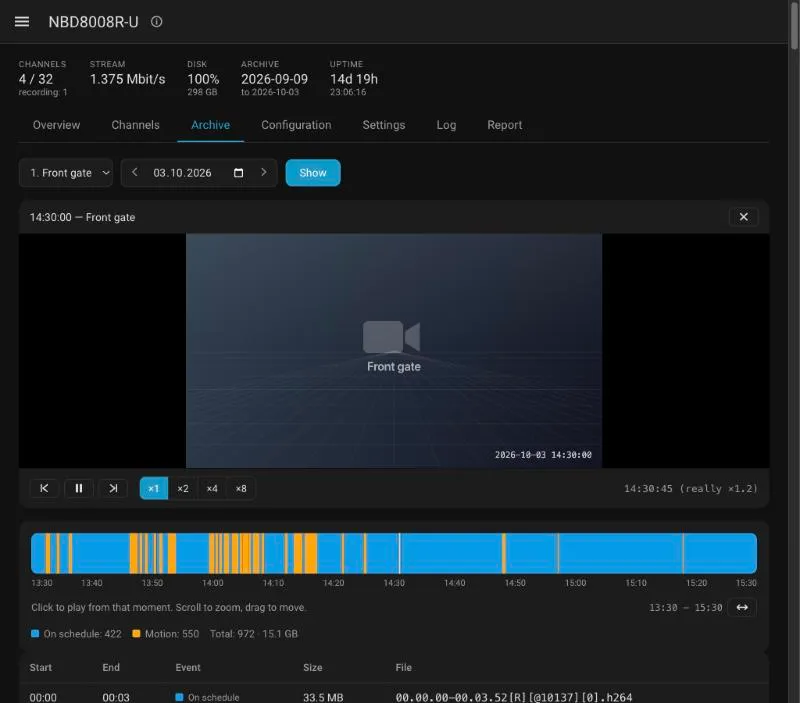
Task: Close the Front gate player panel
Action: (x=743, y=217)
